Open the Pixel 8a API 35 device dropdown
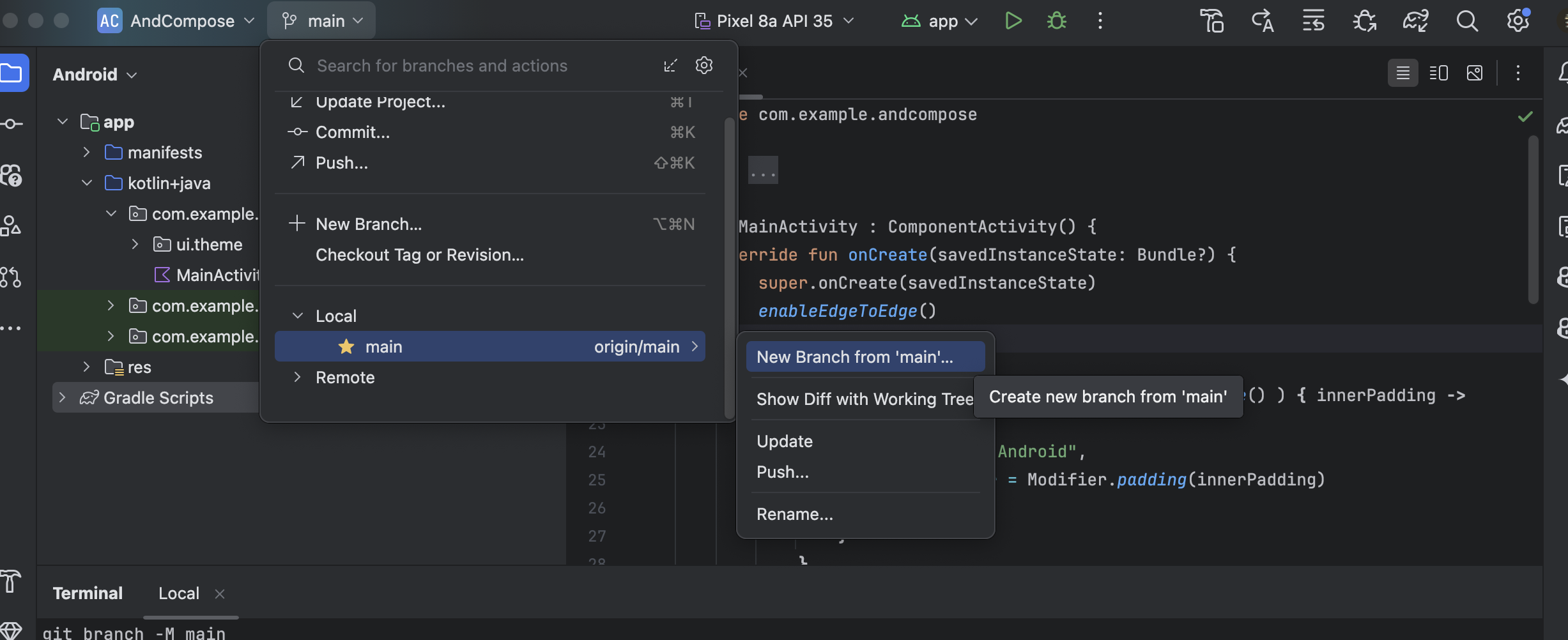 tap(774, 21)
